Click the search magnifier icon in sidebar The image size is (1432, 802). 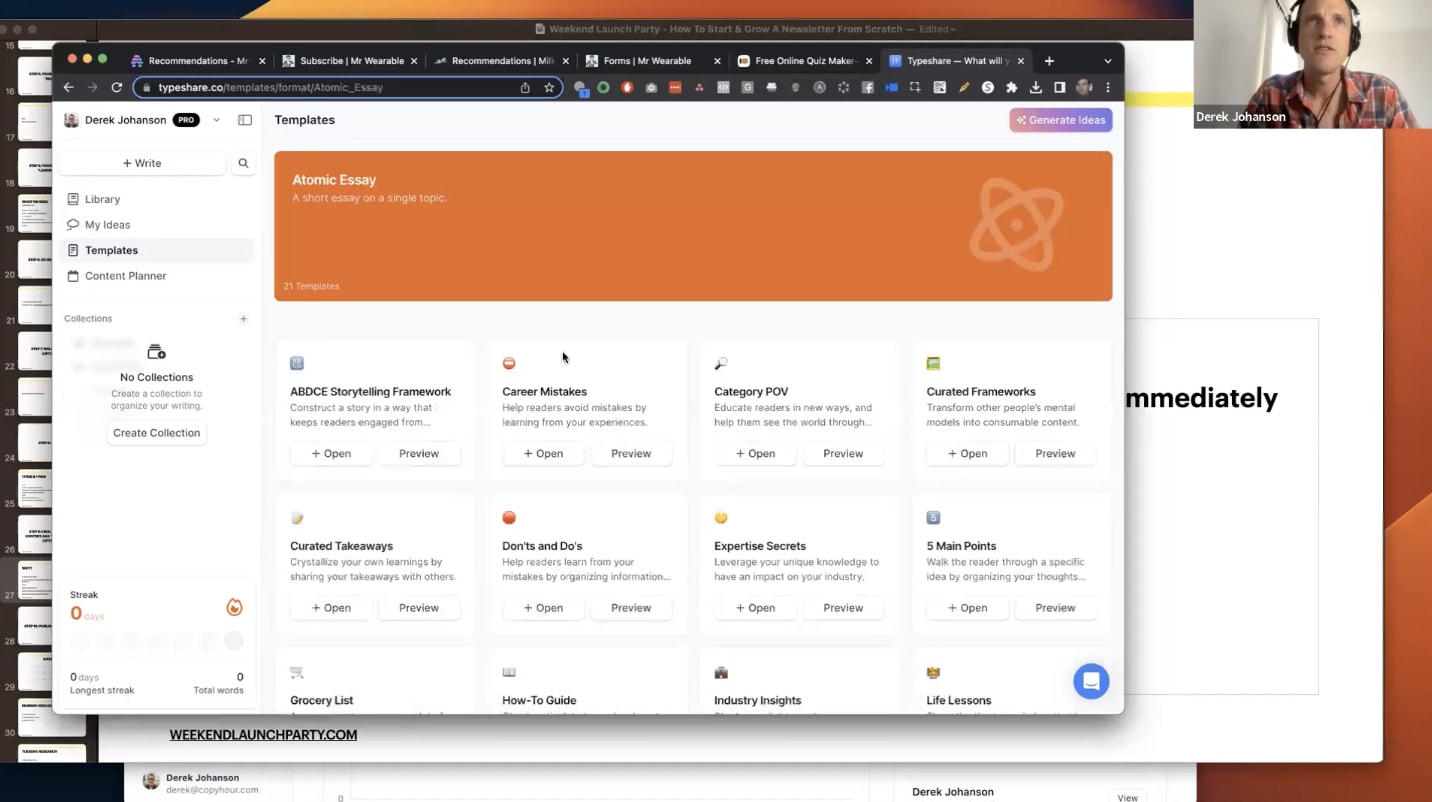[243, 163]
